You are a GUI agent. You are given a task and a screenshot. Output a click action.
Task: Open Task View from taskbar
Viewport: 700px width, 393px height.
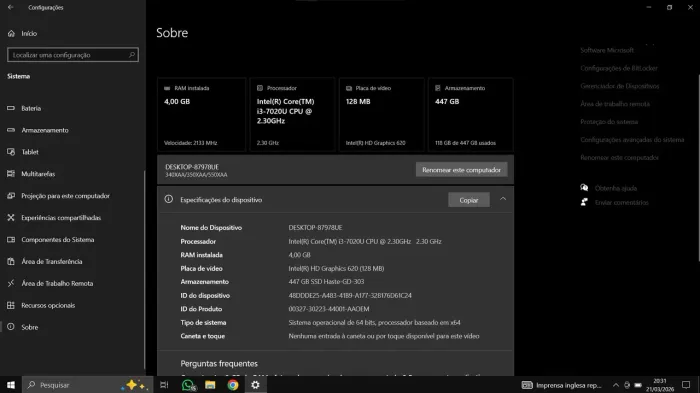[164, 385]
